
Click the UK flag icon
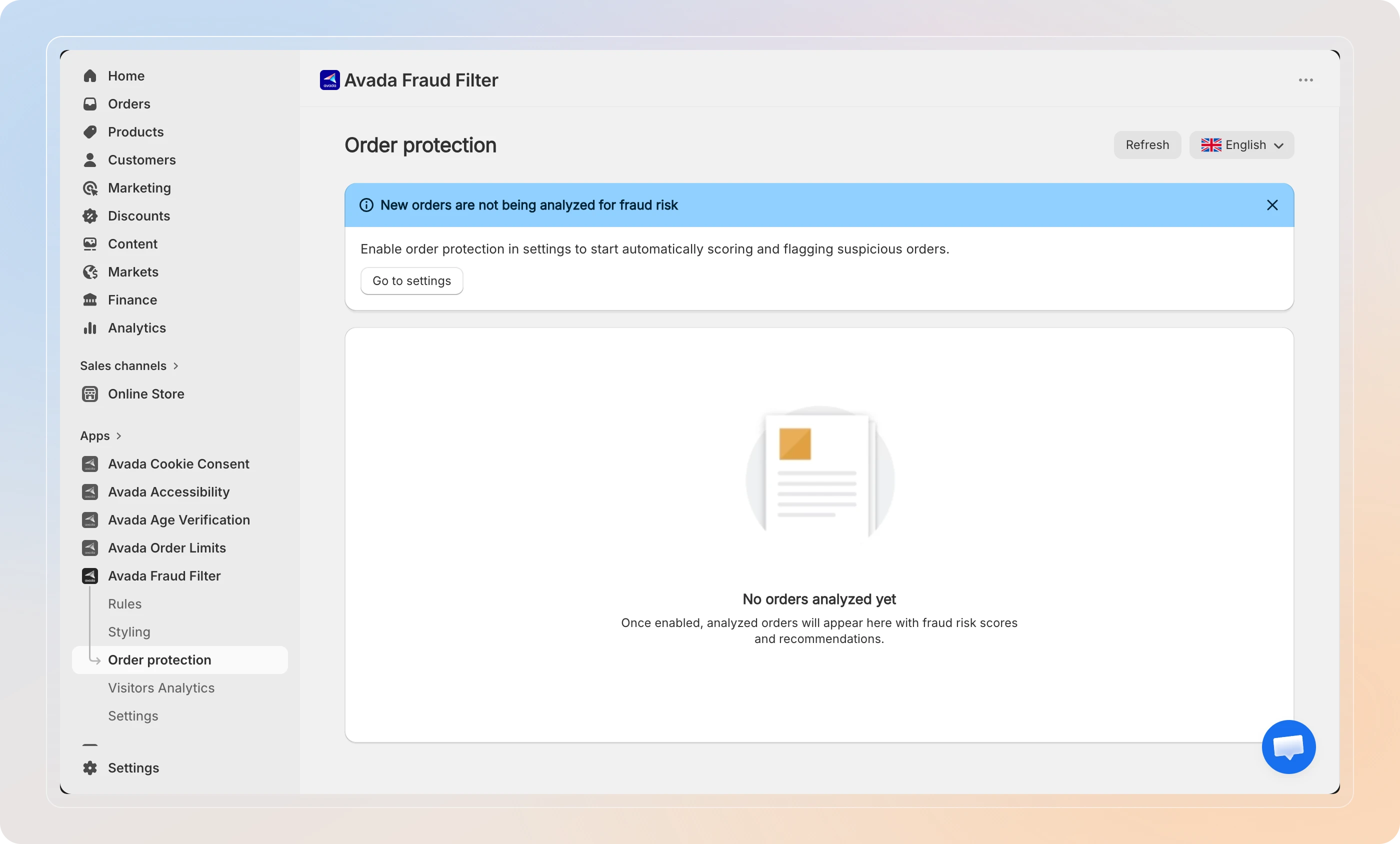tap(1211, 145)
